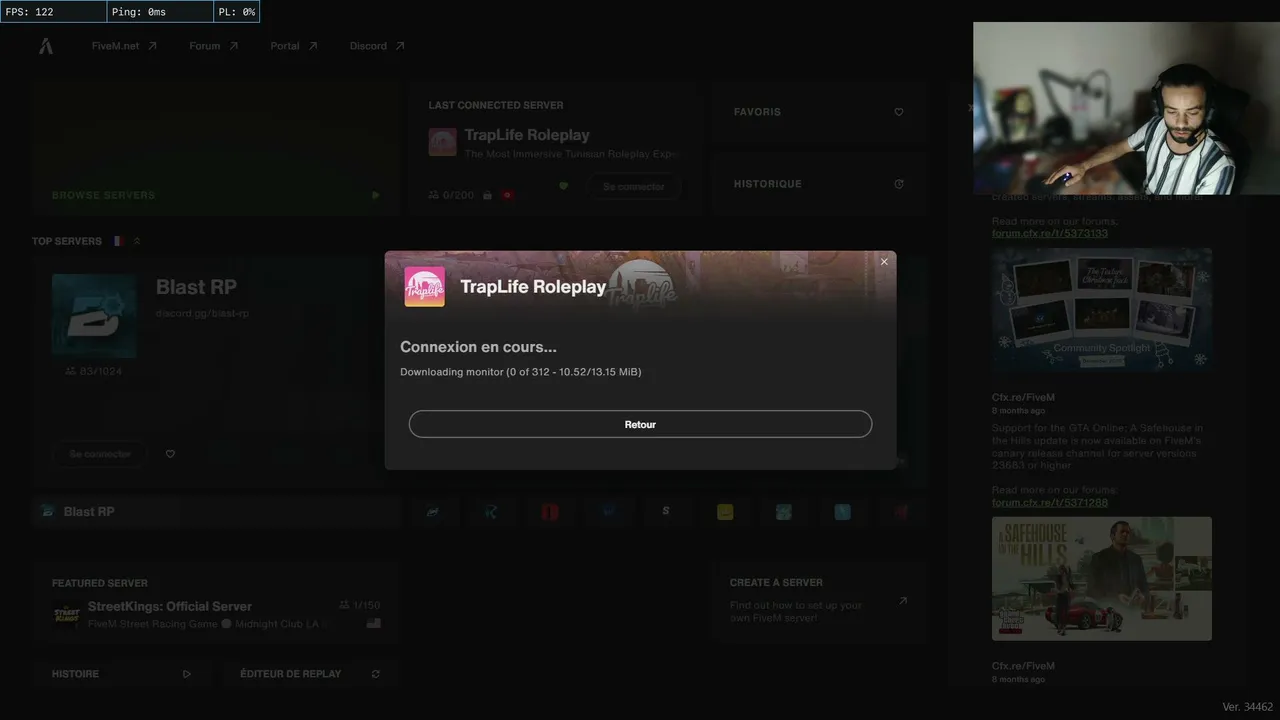
Task: Select the white S server icon in strip
Action: point(666,512)
